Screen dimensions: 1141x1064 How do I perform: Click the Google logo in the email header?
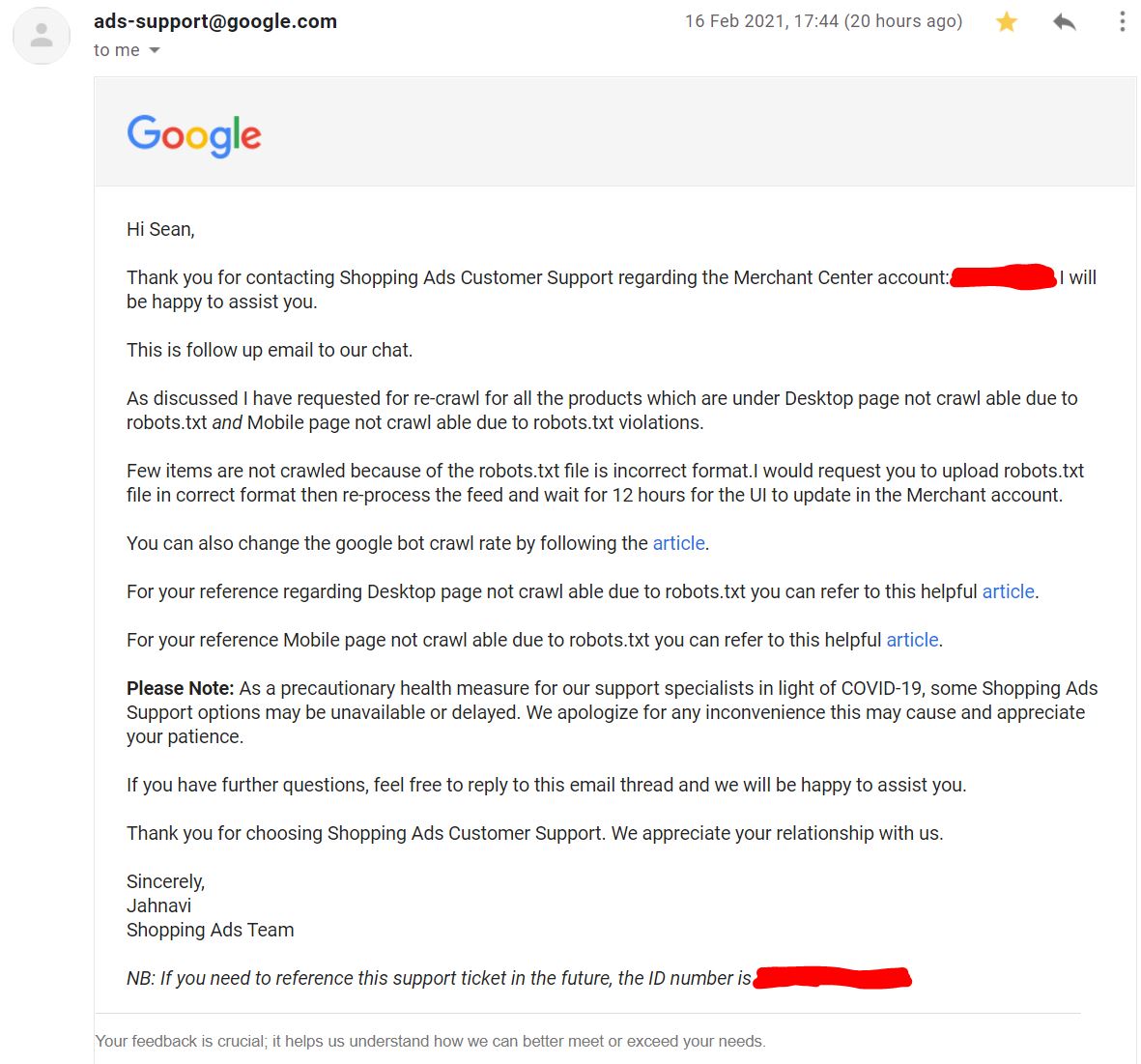[193, 135]
